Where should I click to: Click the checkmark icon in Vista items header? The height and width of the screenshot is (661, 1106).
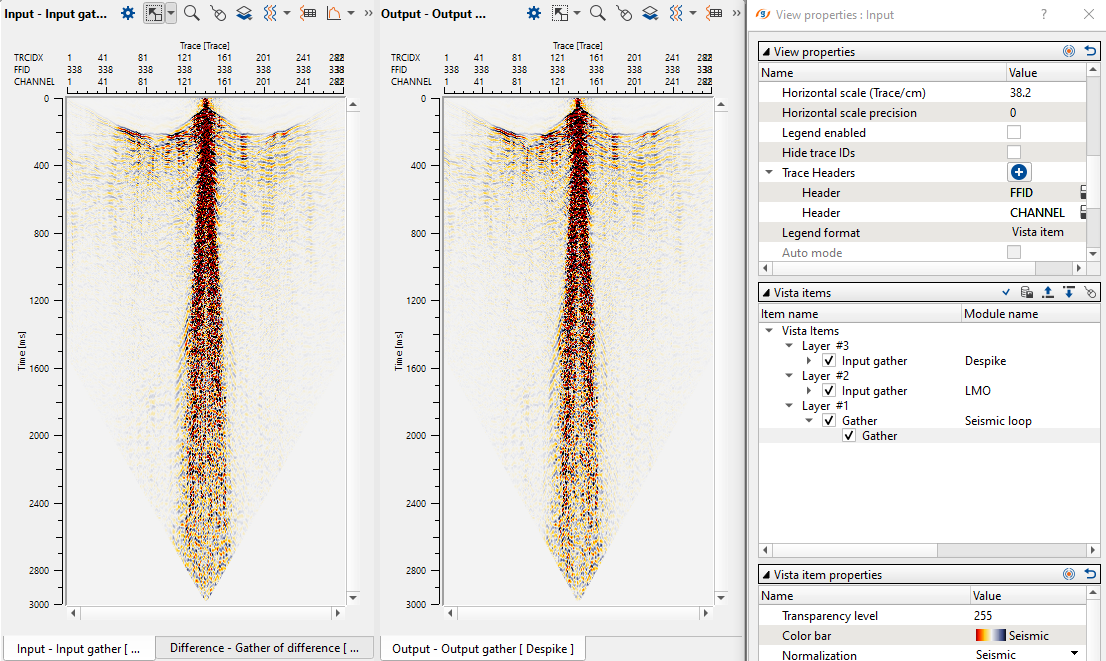coord(1007,293)
